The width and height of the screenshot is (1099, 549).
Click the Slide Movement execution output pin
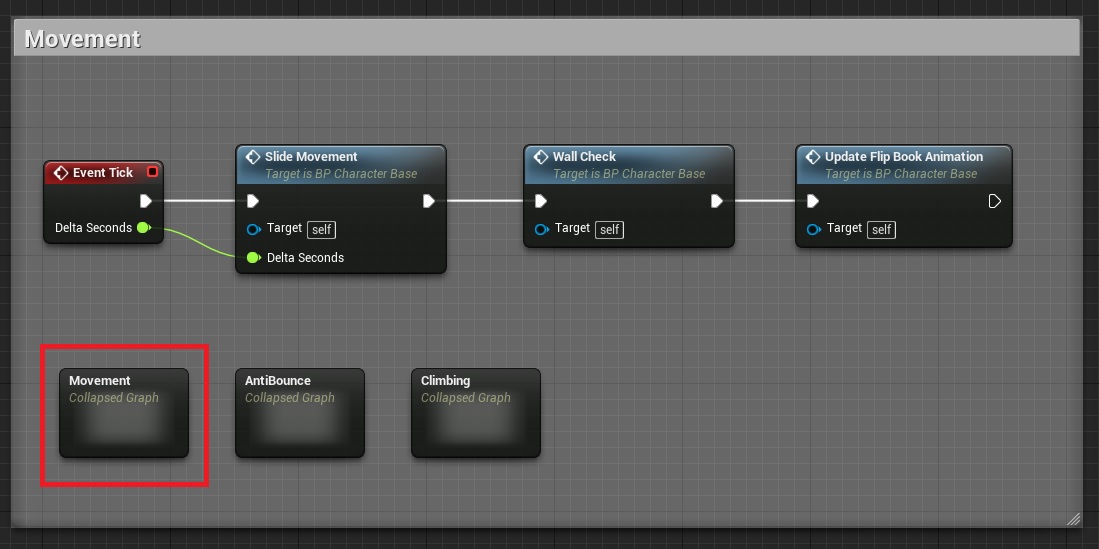[x=428, y=201]
